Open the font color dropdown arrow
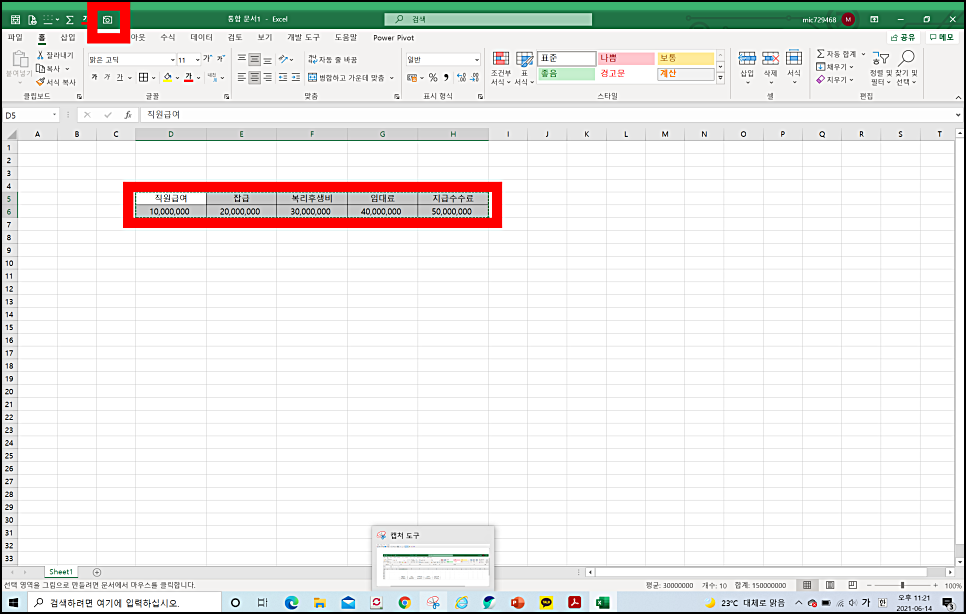 pyautogui.click(x=198, y=78)
